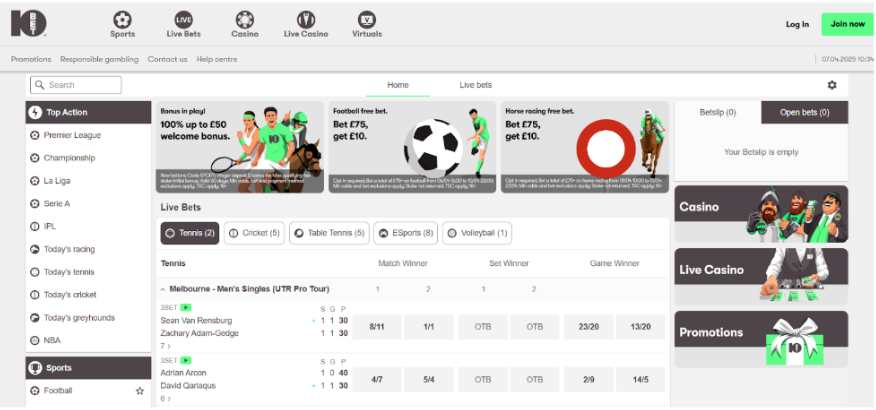The image size is (876, 410).
Task: Click the Premier League ball icon
Action: click(35, 135)
